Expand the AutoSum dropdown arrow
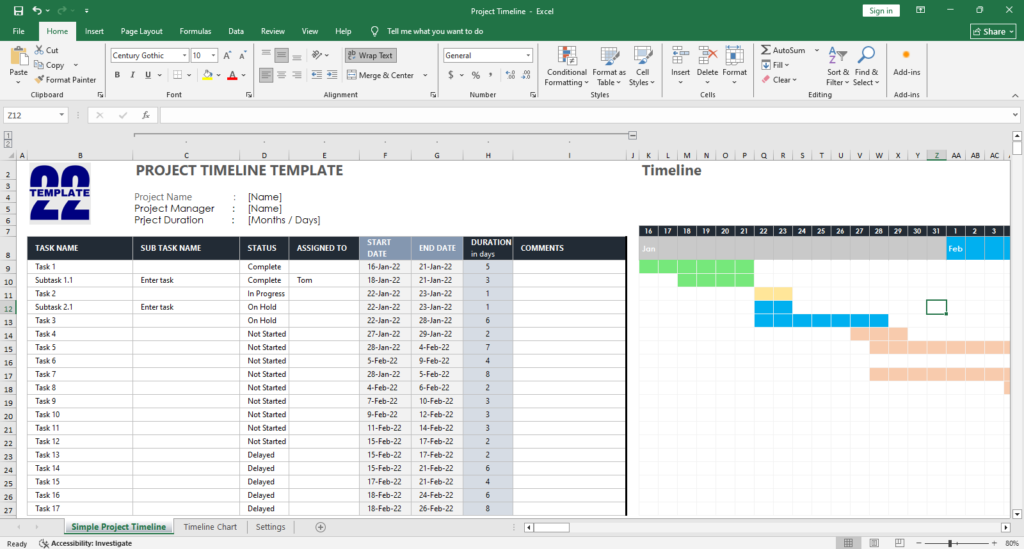1024x549 pixels. [x=816, y=50]
